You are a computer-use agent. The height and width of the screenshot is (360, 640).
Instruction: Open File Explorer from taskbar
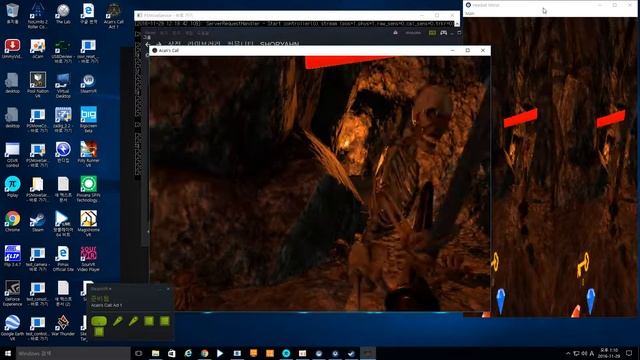(156, 353)
